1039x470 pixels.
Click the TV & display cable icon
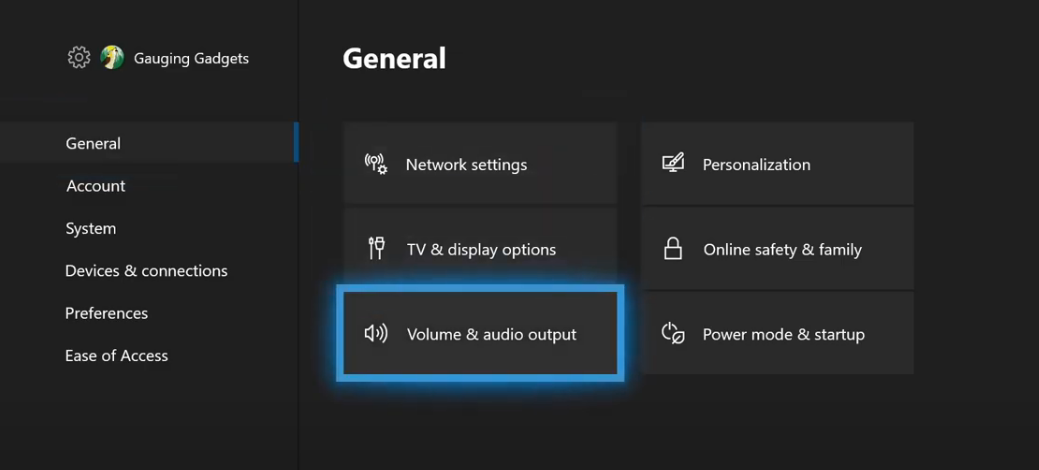point(376,249)
